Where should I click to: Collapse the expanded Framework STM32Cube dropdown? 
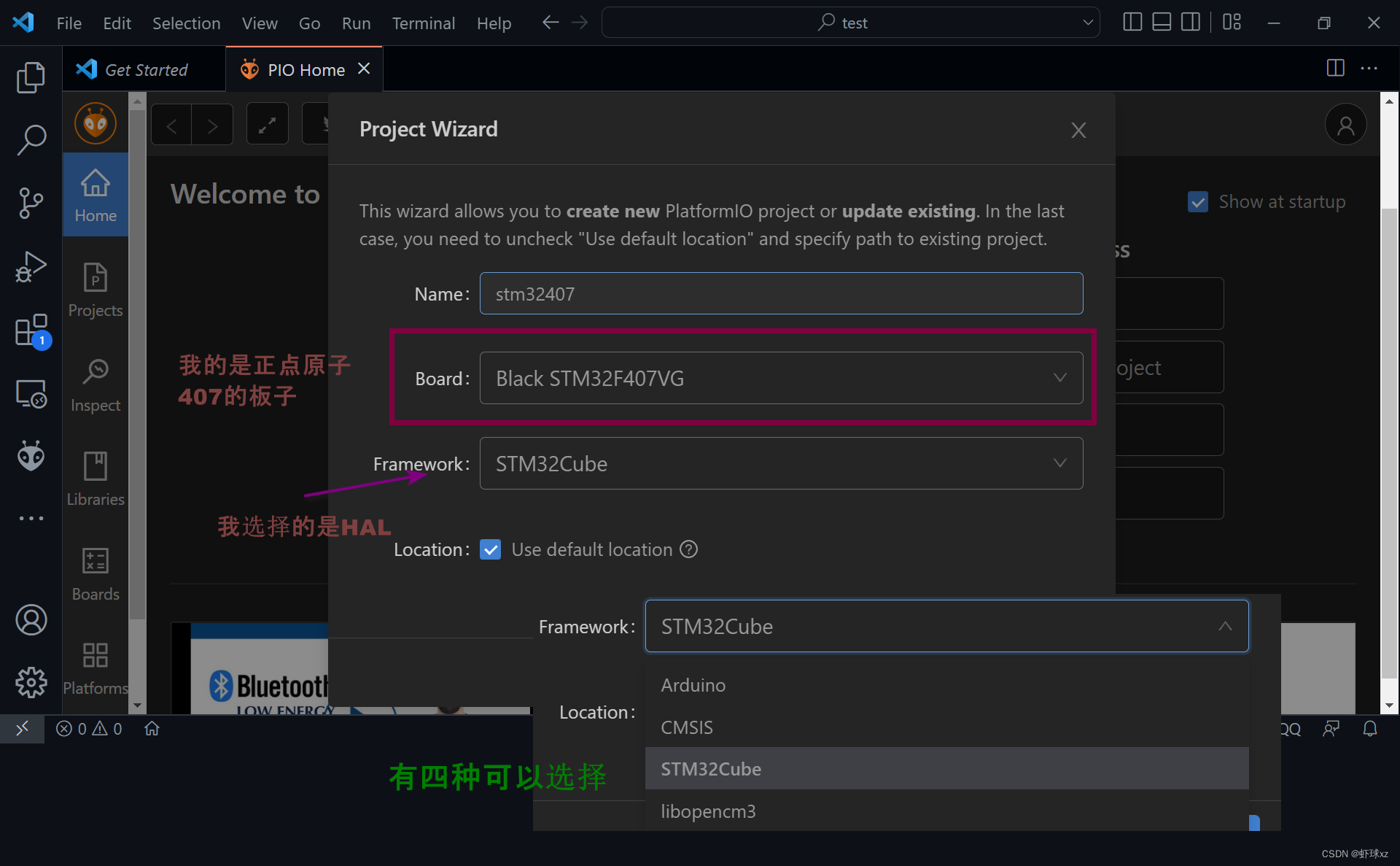coord(946,626)
